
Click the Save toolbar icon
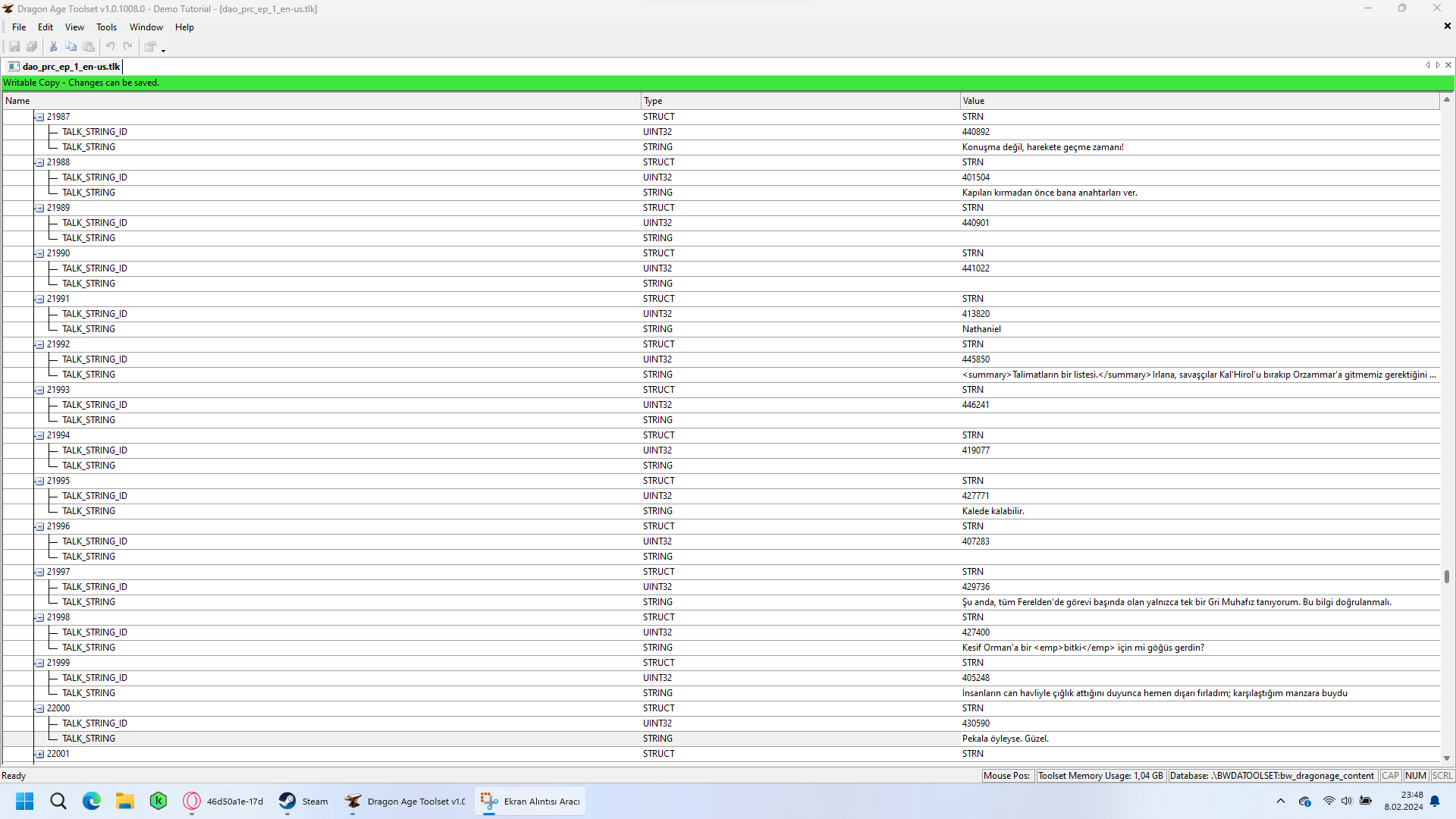(14, 47)
